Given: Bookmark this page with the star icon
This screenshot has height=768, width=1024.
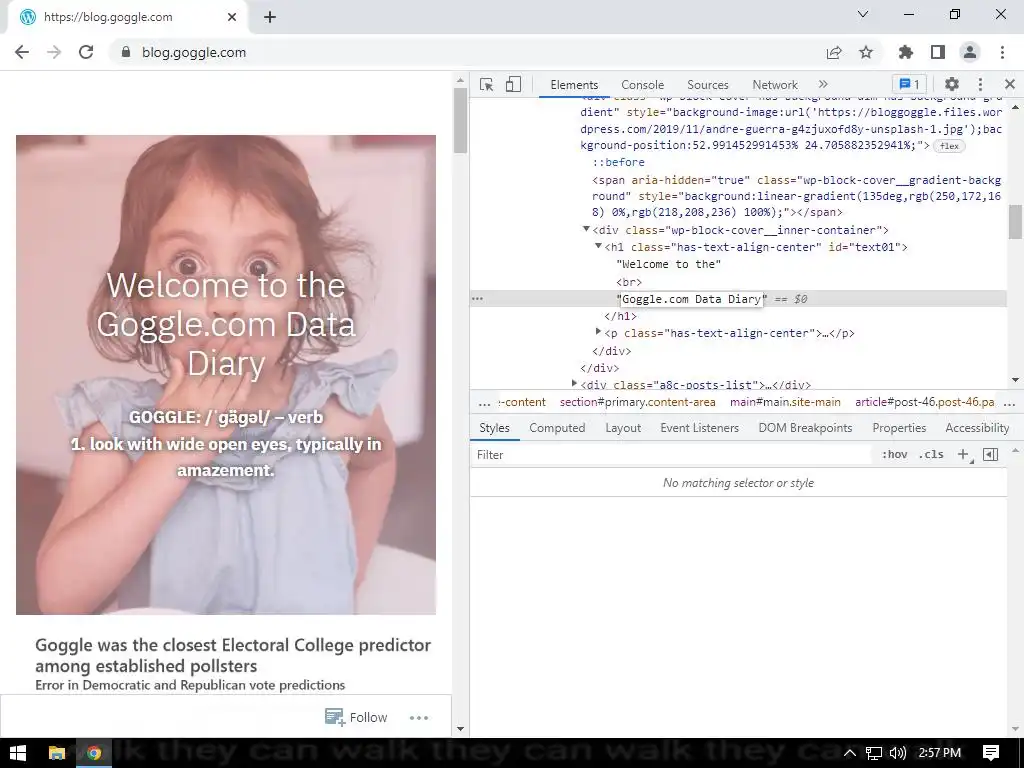Looking at the screenshot, I should 866,52.
